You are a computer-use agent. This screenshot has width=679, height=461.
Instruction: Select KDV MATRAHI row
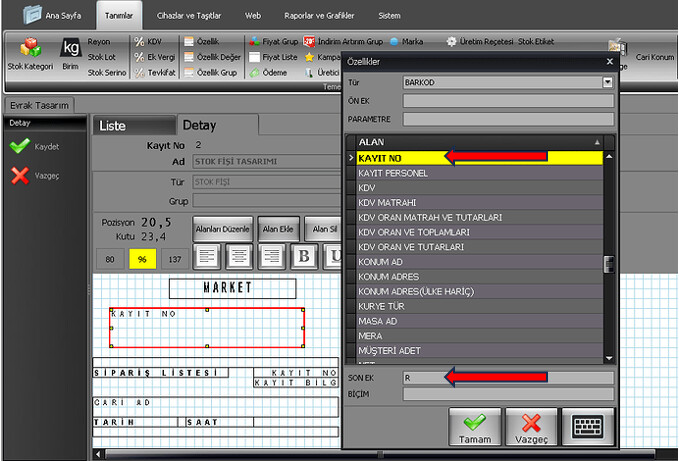[x=479, y=203]
